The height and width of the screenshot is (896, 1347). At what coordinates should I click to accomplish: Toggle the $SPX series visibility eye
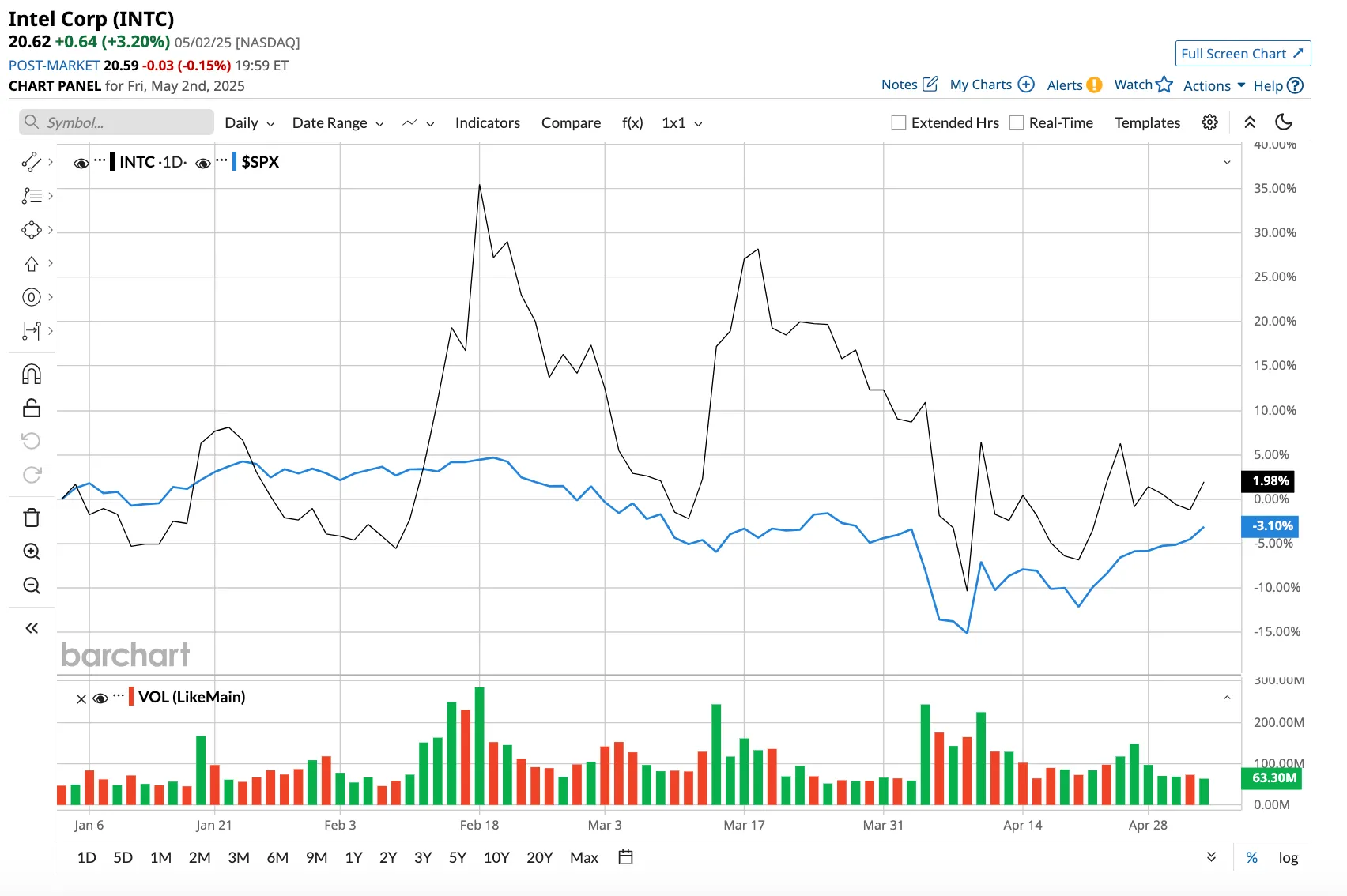pos(202,164)
